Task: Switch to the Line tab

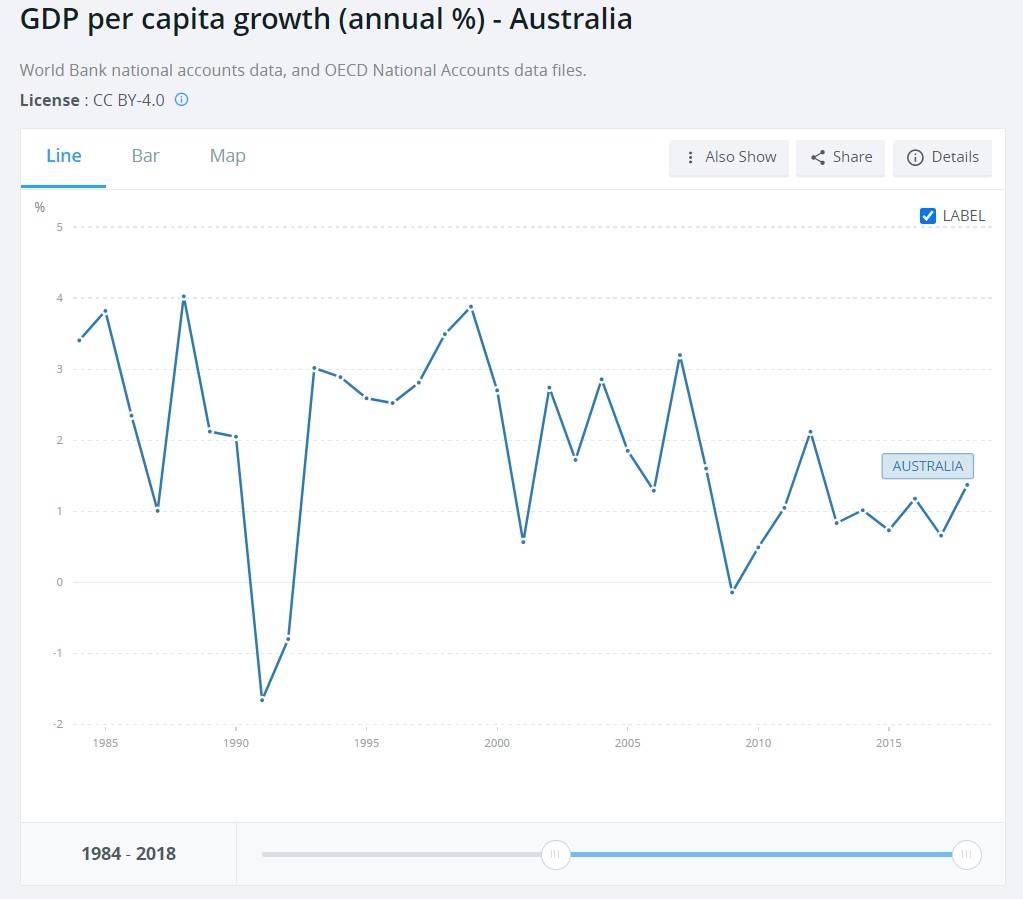Action: click(64, 156)
